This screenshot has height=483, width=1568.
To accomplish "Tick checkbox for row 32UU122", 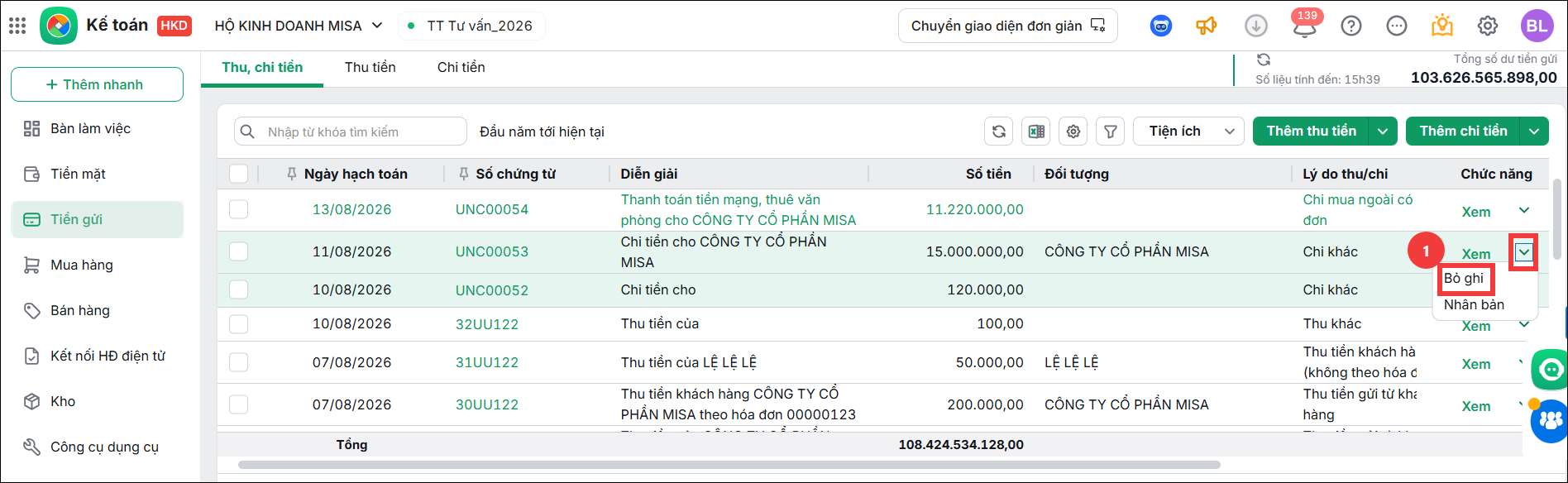I will click(238, 323).
